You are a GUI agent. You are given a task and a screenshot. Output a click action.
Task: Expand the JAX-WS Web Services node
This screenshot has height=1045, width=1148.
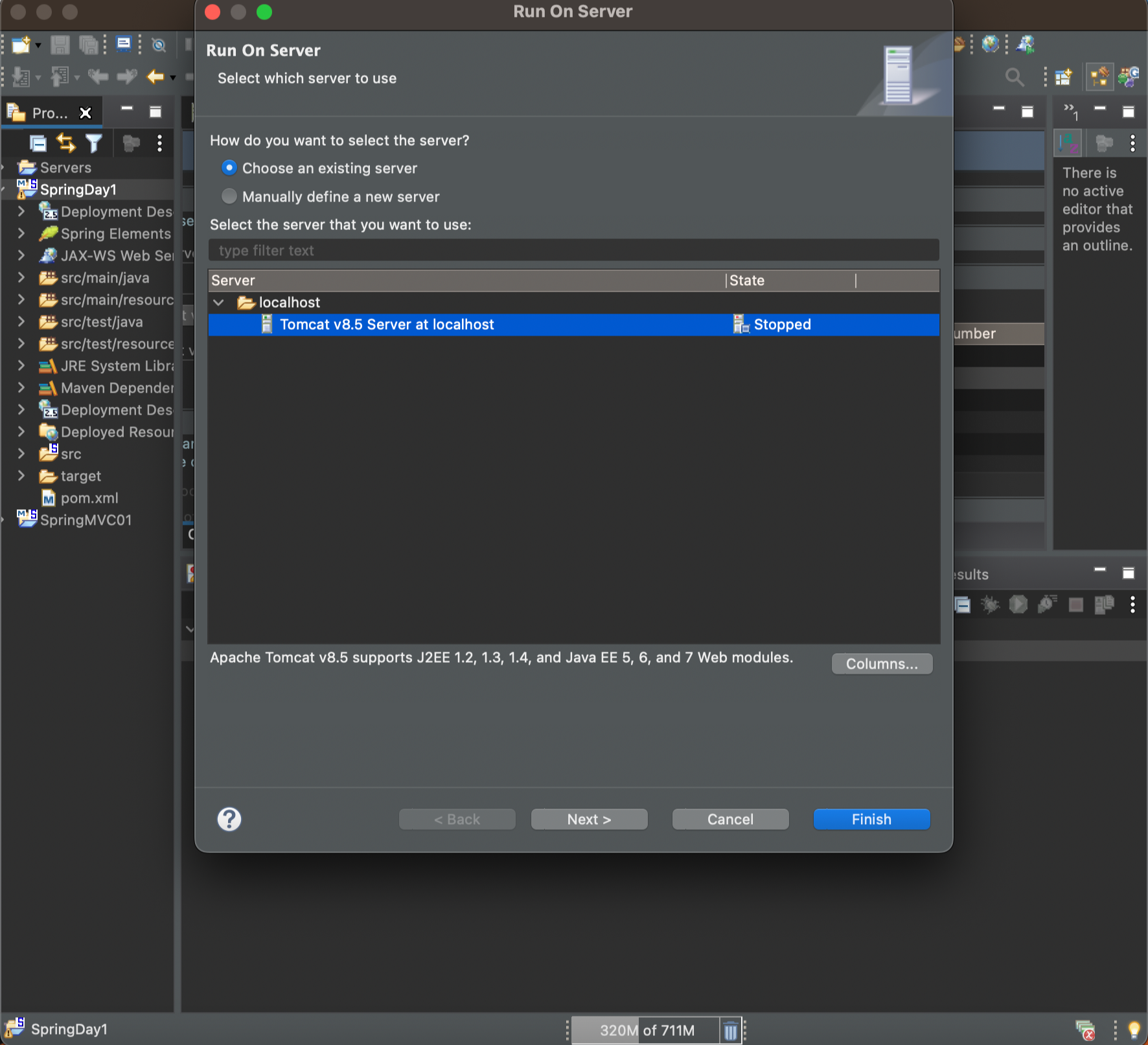tap(21, 255)
